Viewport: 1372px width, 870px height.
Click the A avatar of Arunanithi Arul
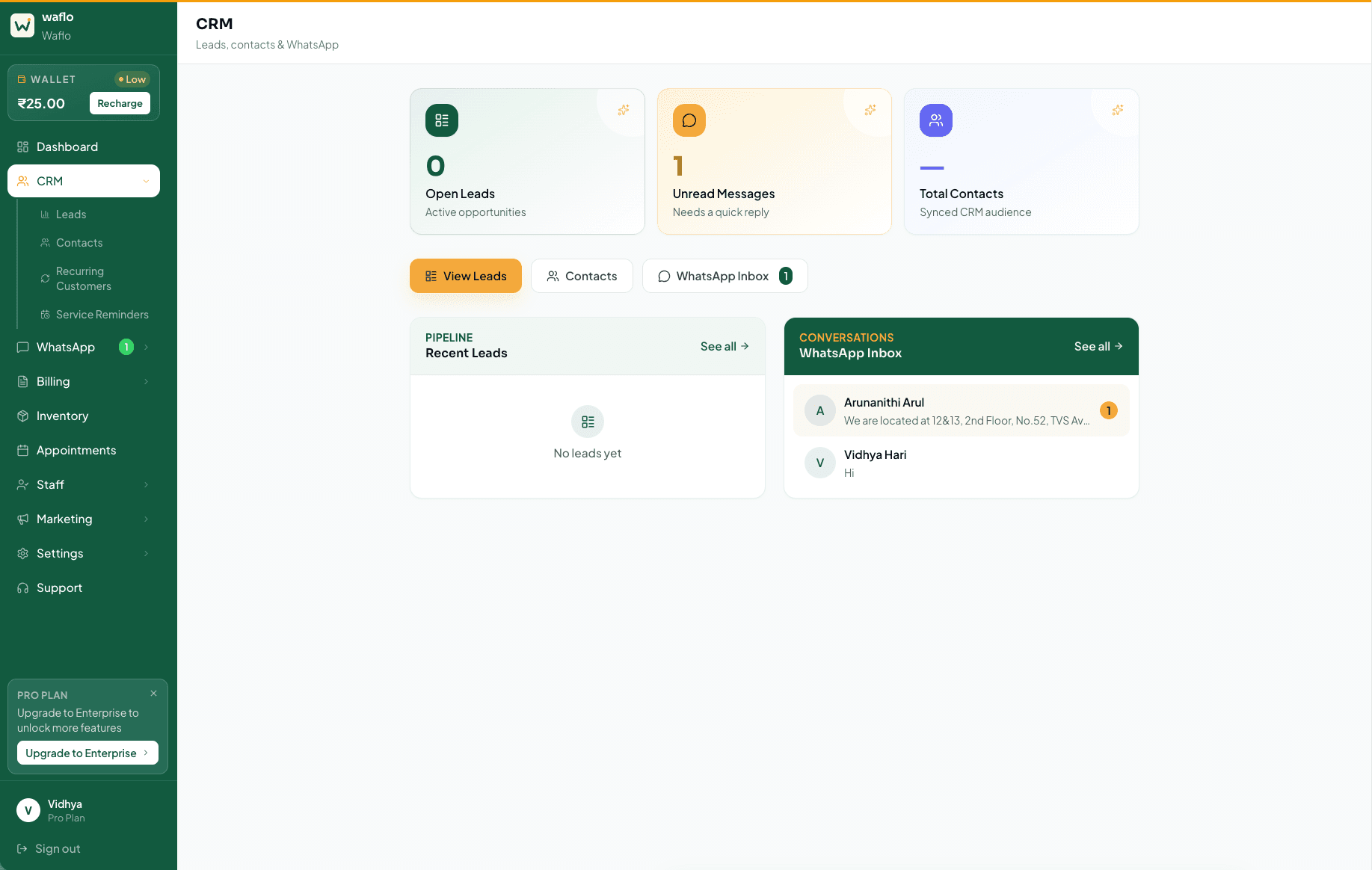point(820,410)
